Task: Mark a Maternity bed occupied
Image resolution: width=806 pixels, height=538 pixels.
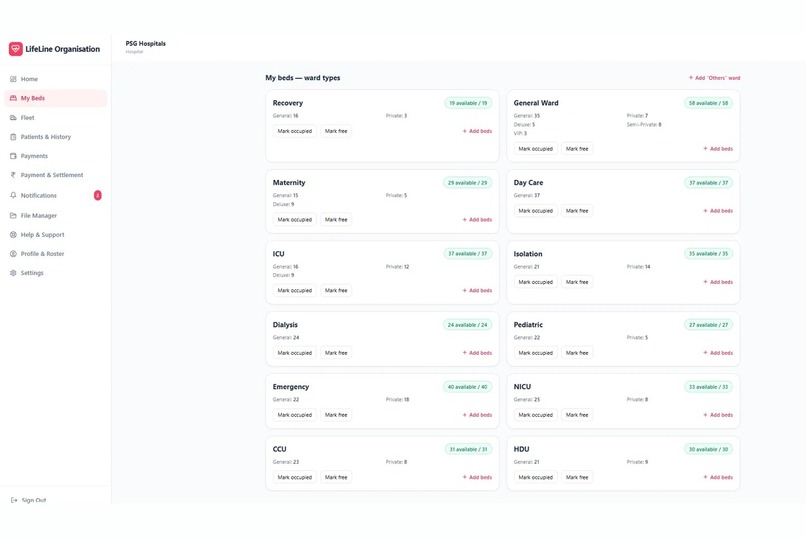Action: 295,219
